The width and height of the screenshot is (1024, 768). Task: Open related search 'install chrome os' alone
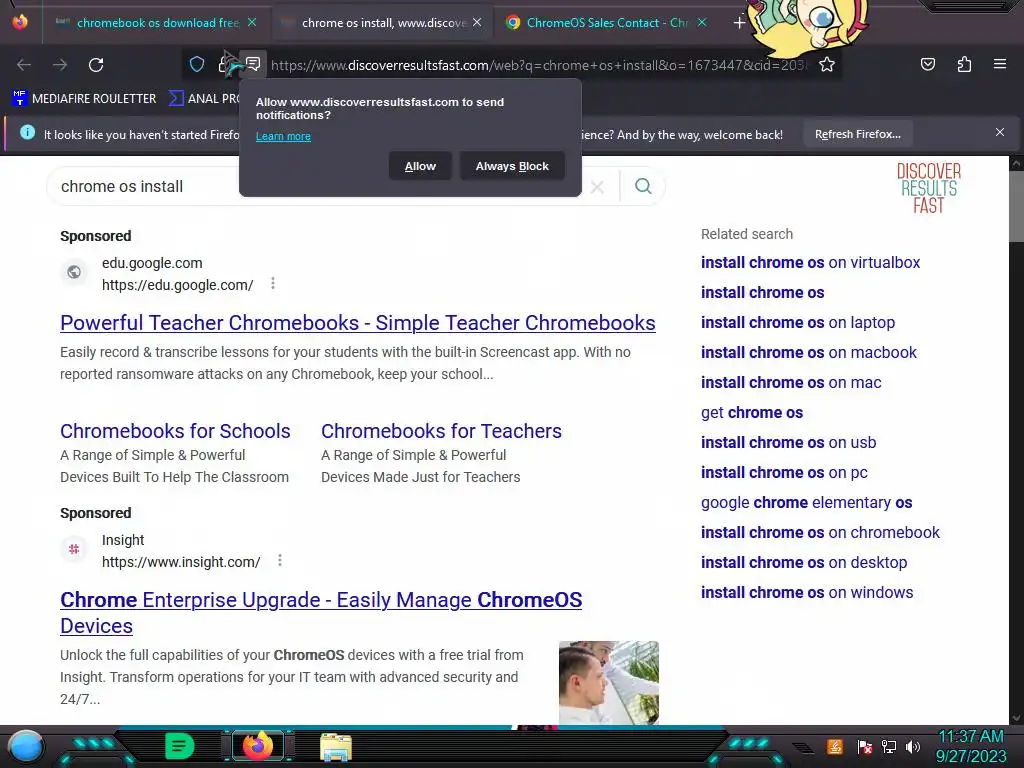point(762,293)
